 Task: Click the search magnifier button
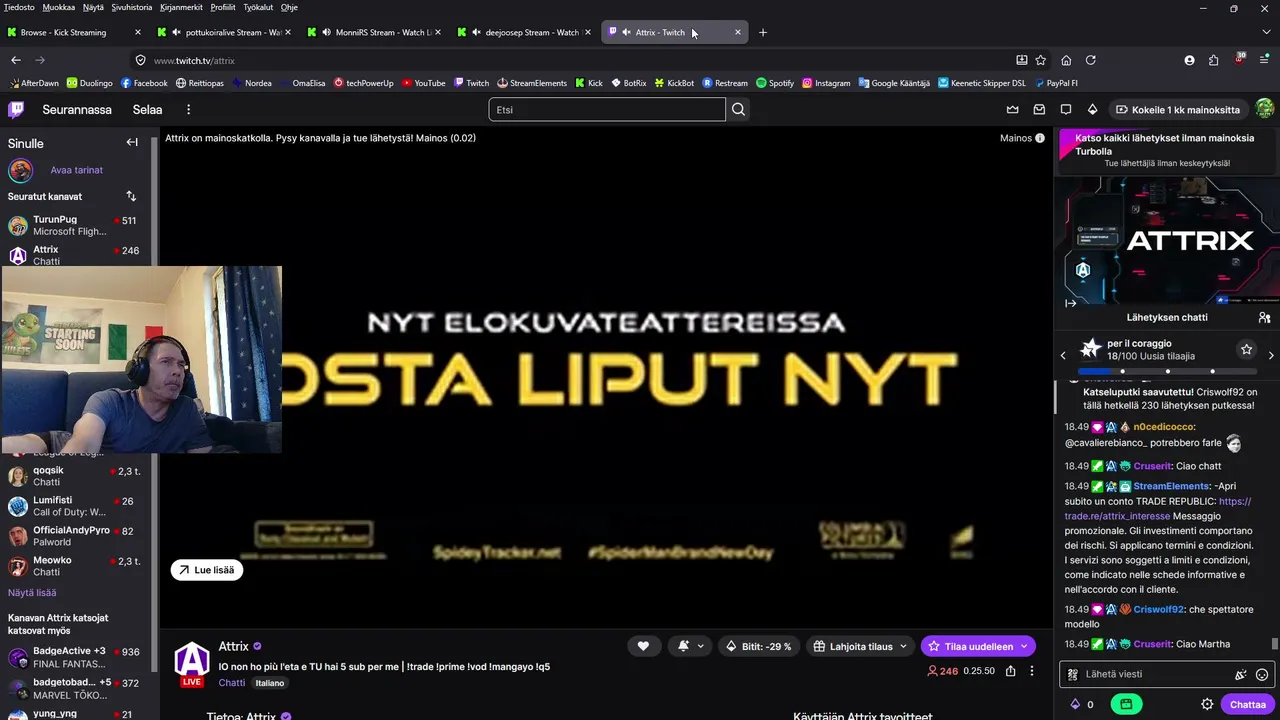tap(738, 109)
